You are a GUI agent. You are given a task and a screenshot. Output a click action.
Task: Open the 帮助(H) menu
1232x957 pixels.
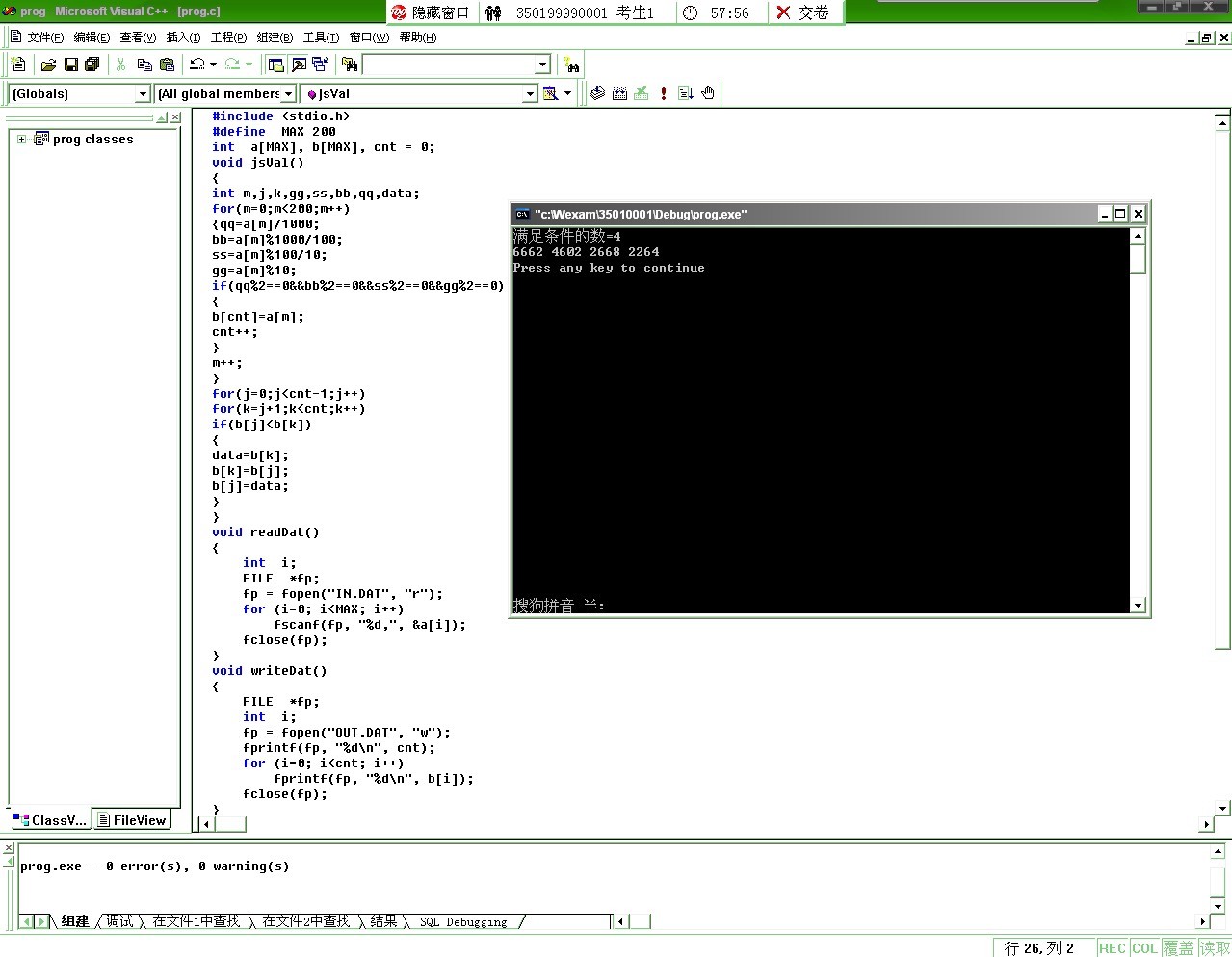(417, 38)
